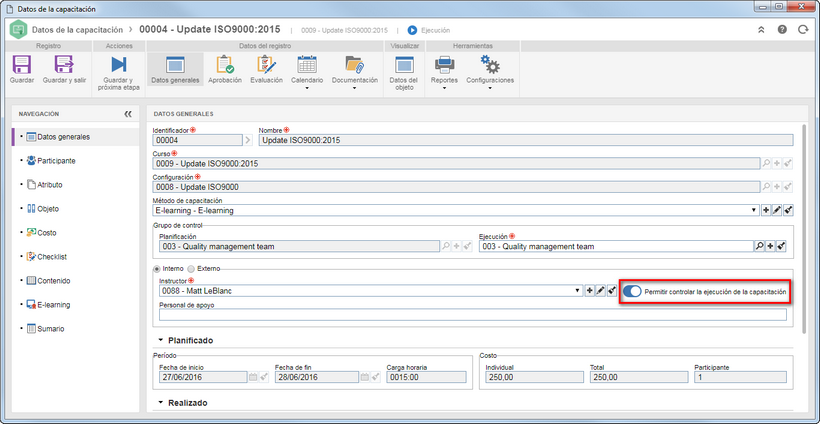Click the search icon in Curso field

pyautogui.click(x=766, y=164)
